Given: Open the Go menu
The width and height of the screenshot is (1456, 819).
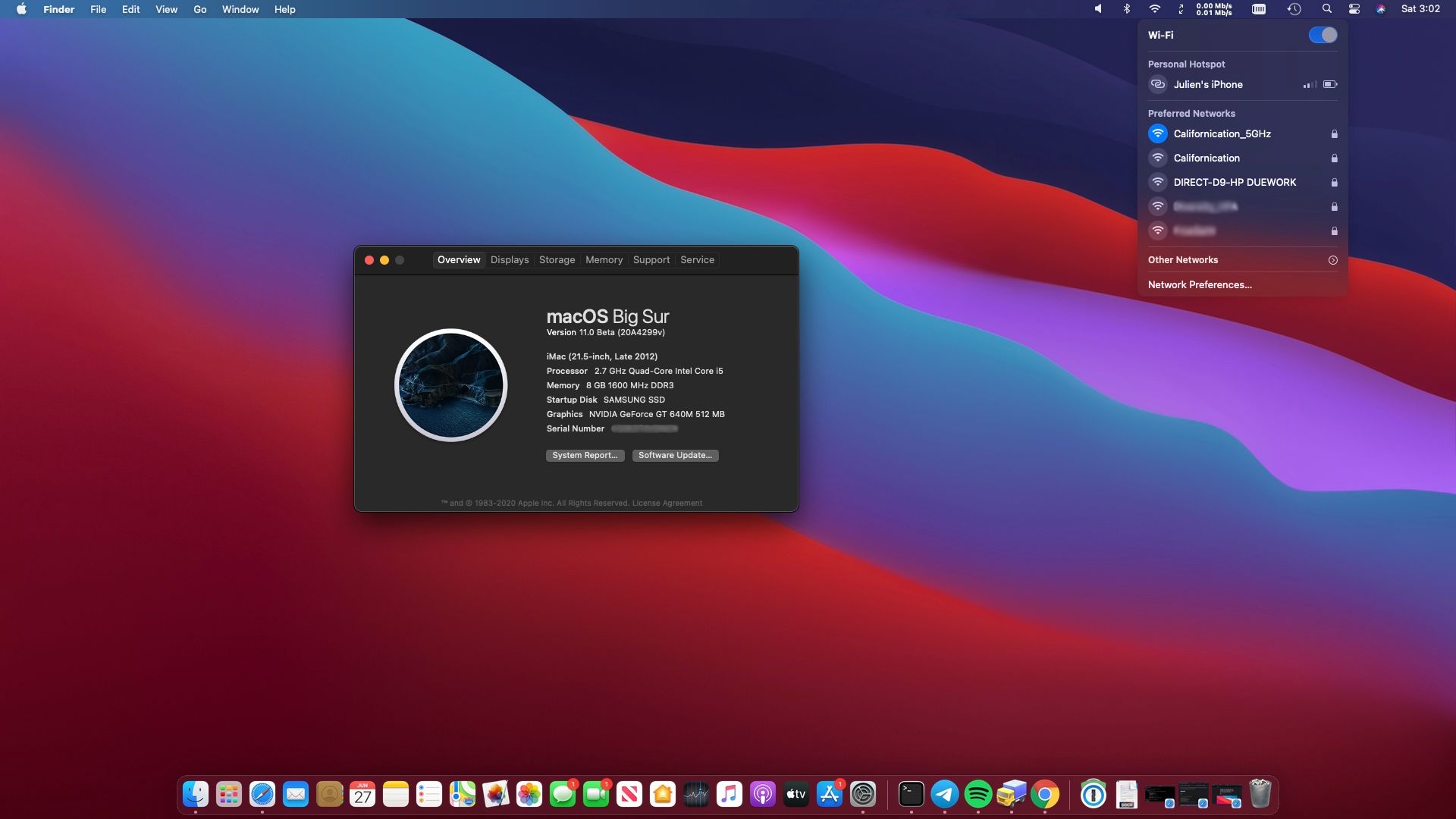Looking at the screenshot, I should 200,9.
